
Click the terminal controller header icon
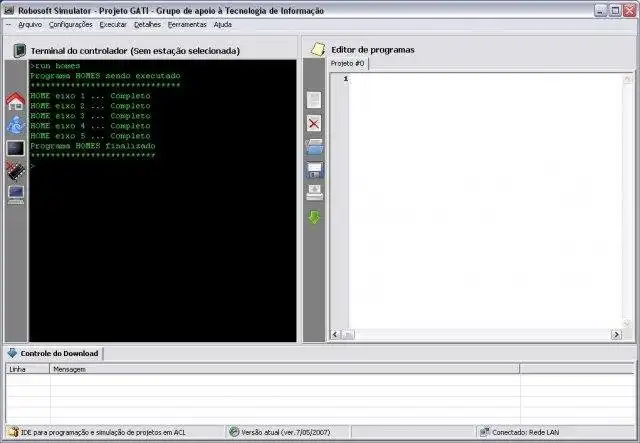(x=19, y=51)
